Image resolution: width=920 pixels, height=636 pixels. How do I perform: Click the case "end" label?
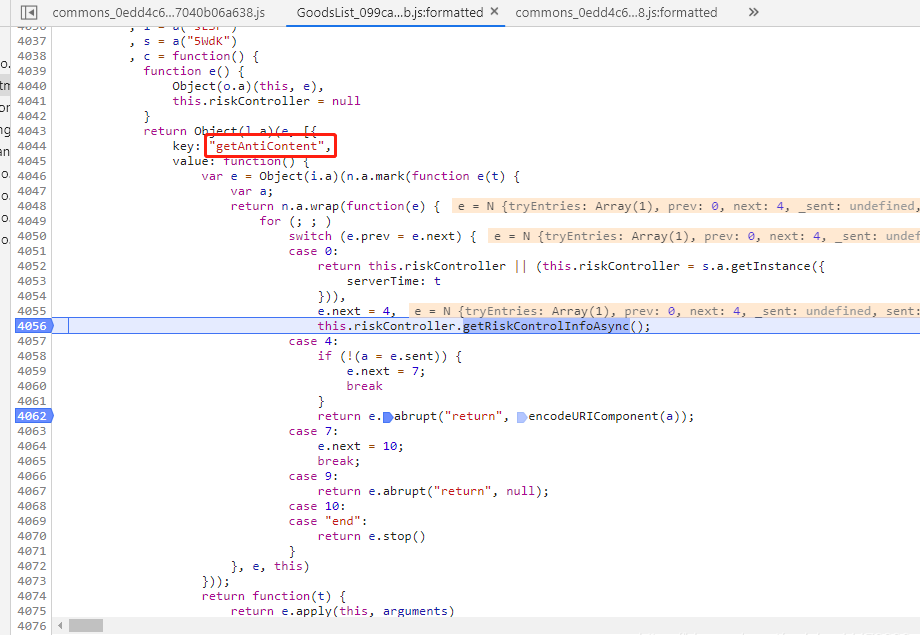[x=327, y=521]
